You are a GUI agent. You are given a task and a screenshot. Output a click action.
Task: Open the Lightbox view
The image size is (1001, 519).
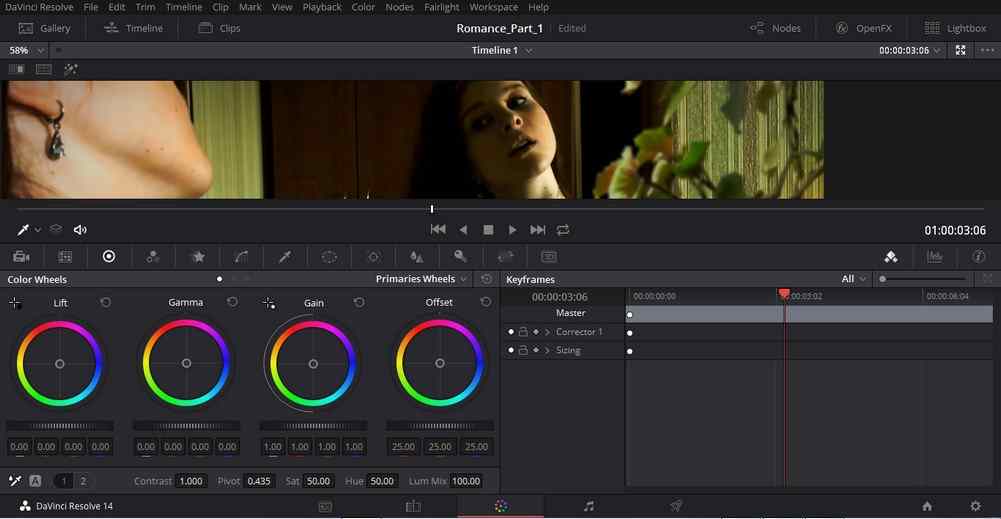(956, 28)
